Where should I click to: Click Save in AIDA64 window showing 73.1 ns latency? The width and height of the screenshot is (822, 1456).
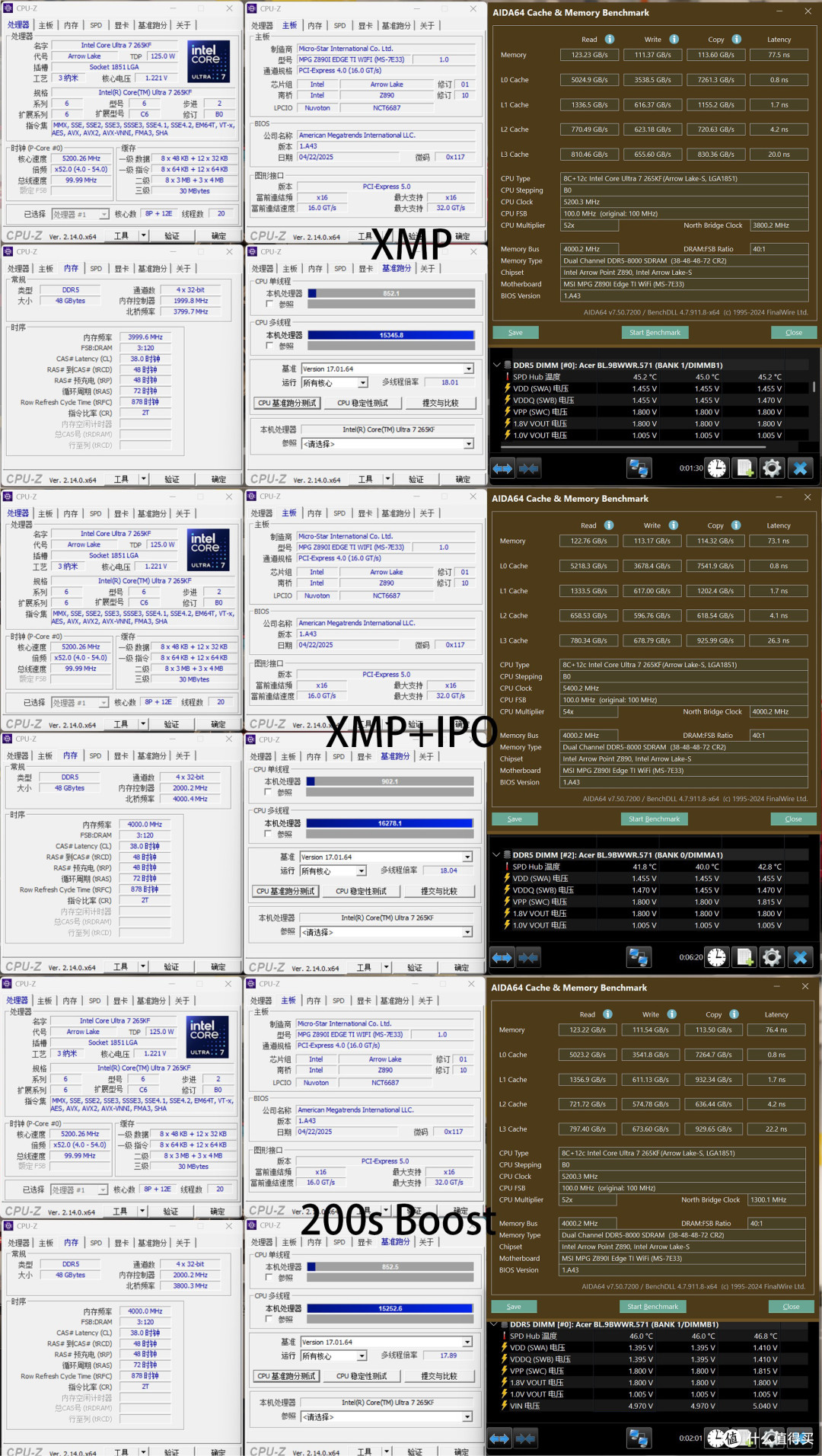pyautogui.click(x=515, y=819)
